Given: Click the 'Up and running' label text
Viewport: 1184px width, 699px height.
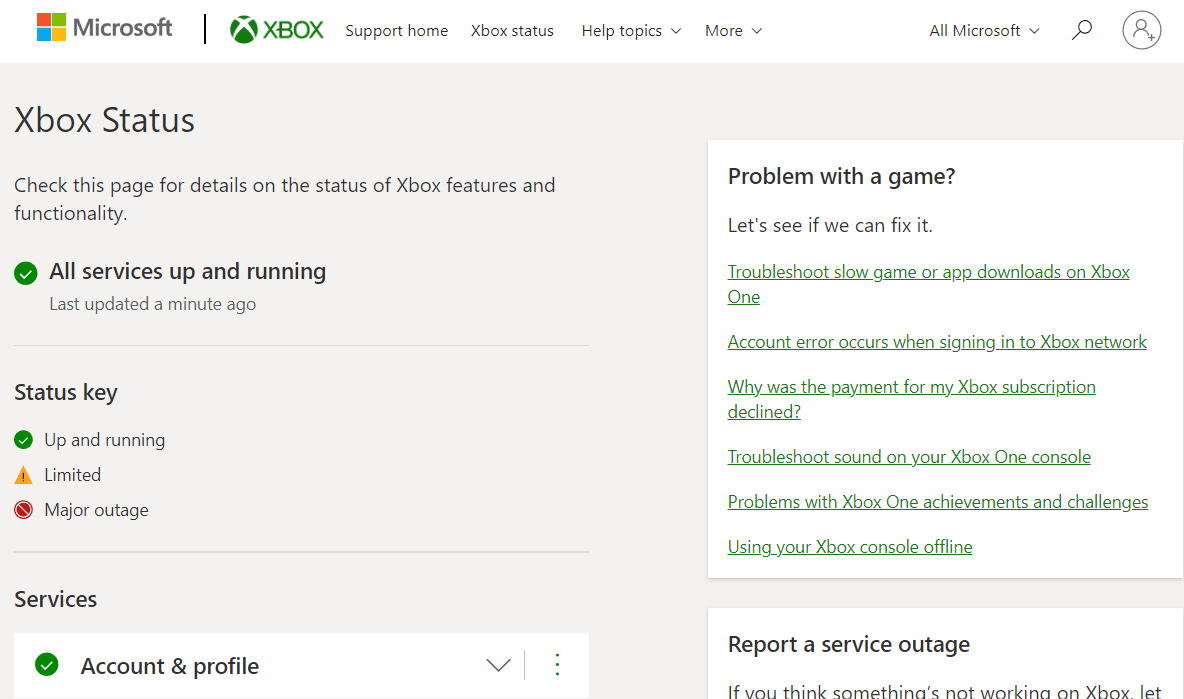Looking at the screenshot, I should 104,440.
